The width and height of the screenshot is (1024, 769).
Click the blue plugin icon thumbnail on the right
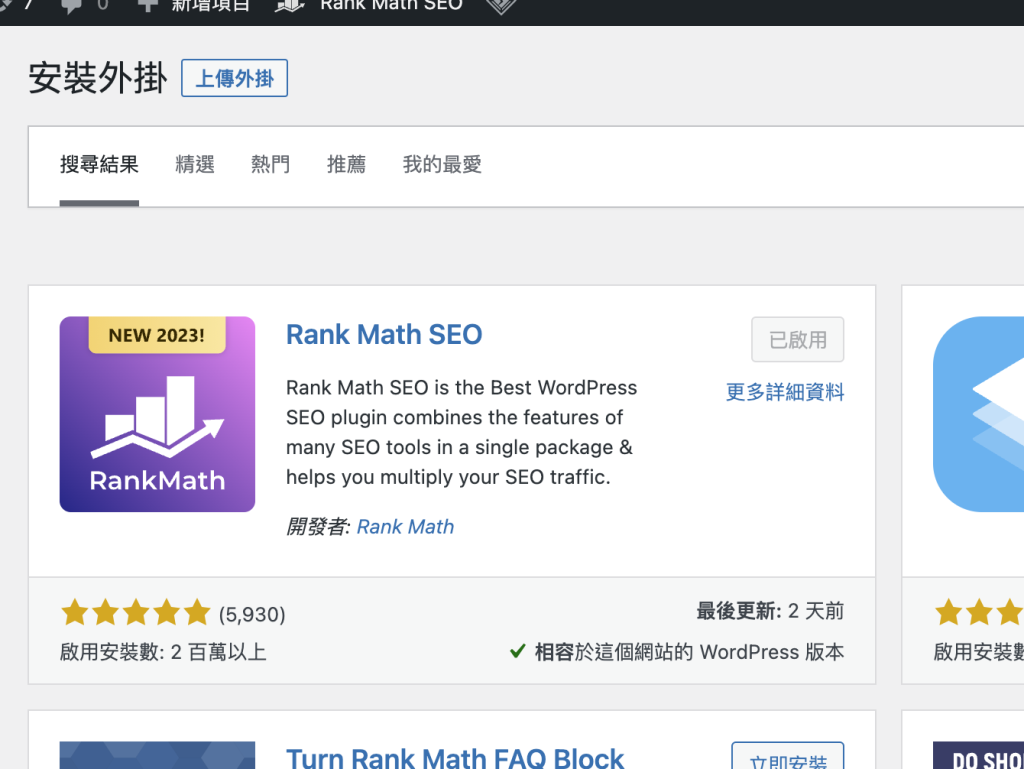tap(978, 414)
